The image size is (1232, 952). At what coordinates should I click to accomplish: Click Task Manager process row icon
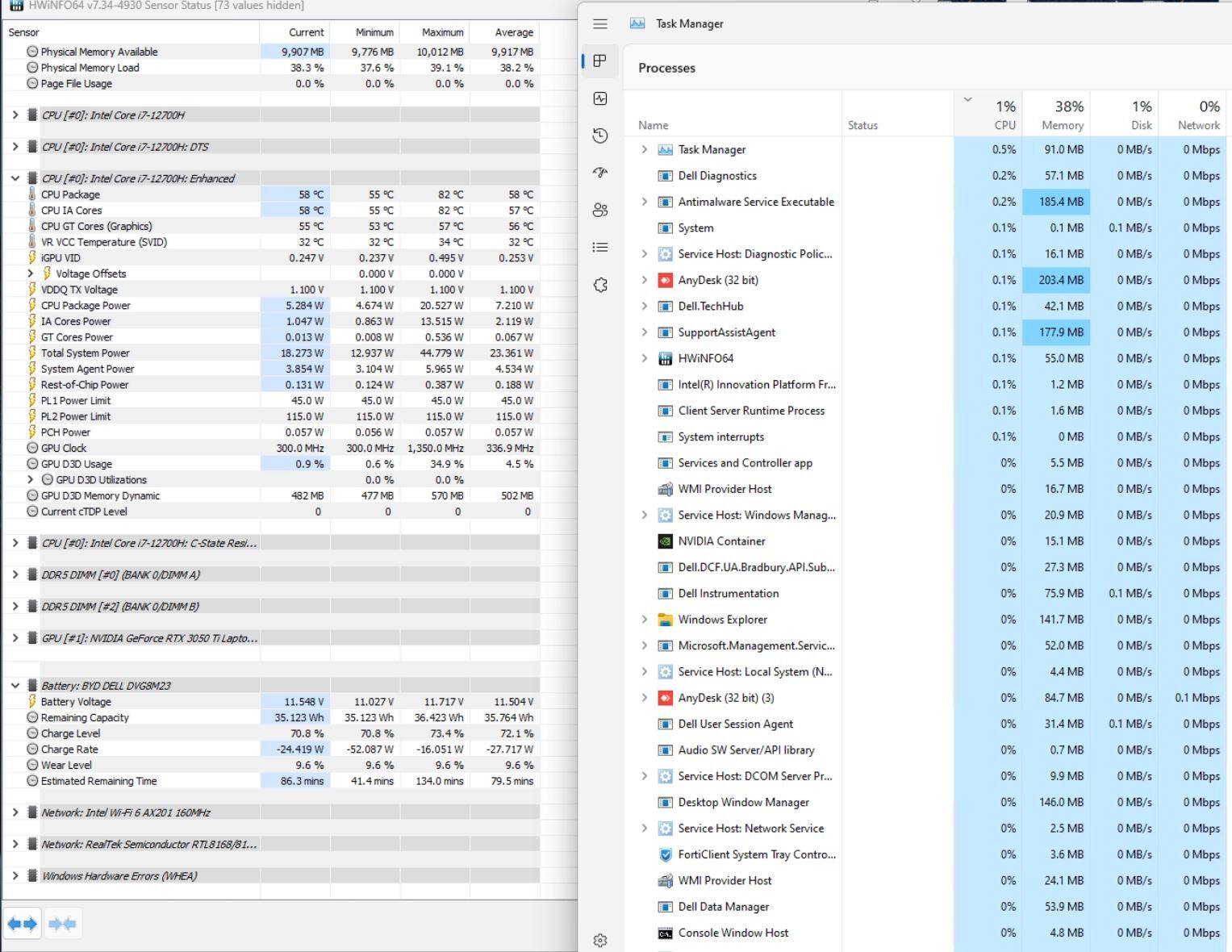pyautogui.click(x=665, y=149)
